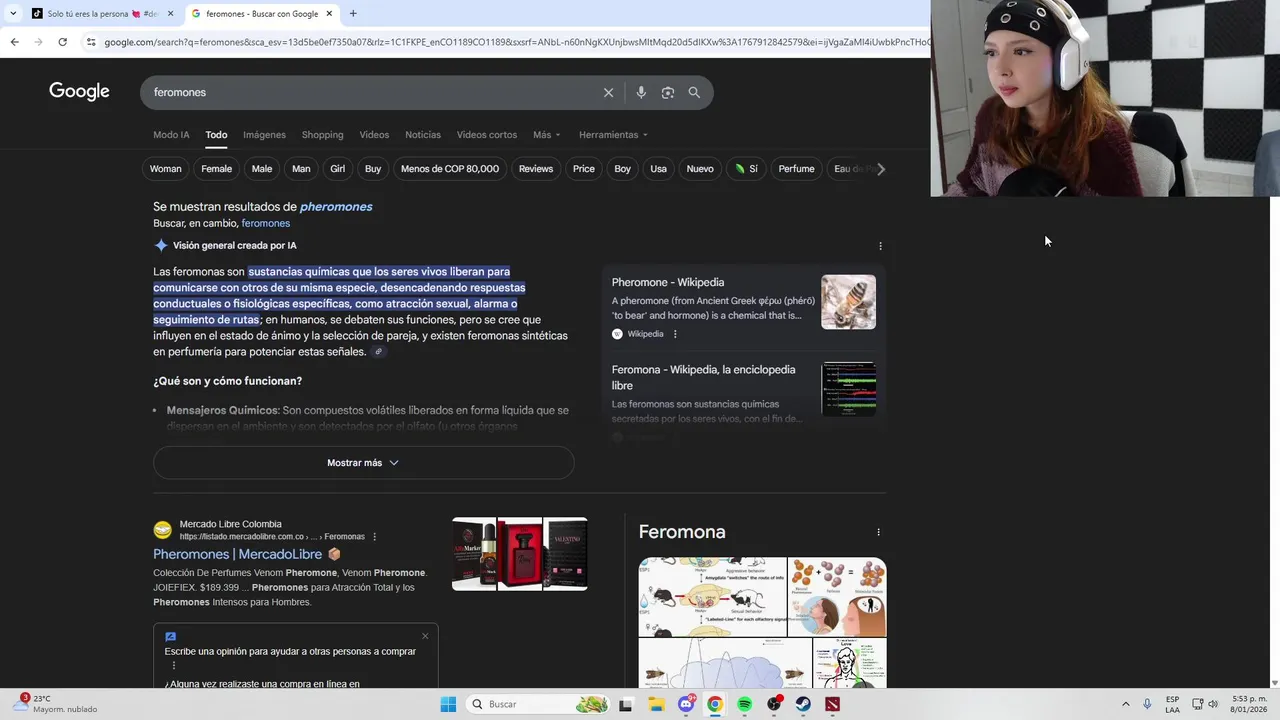Screen dimensions: 1280x720
Task: Switch to Videos cortos tab
Action: coord(487,135)
